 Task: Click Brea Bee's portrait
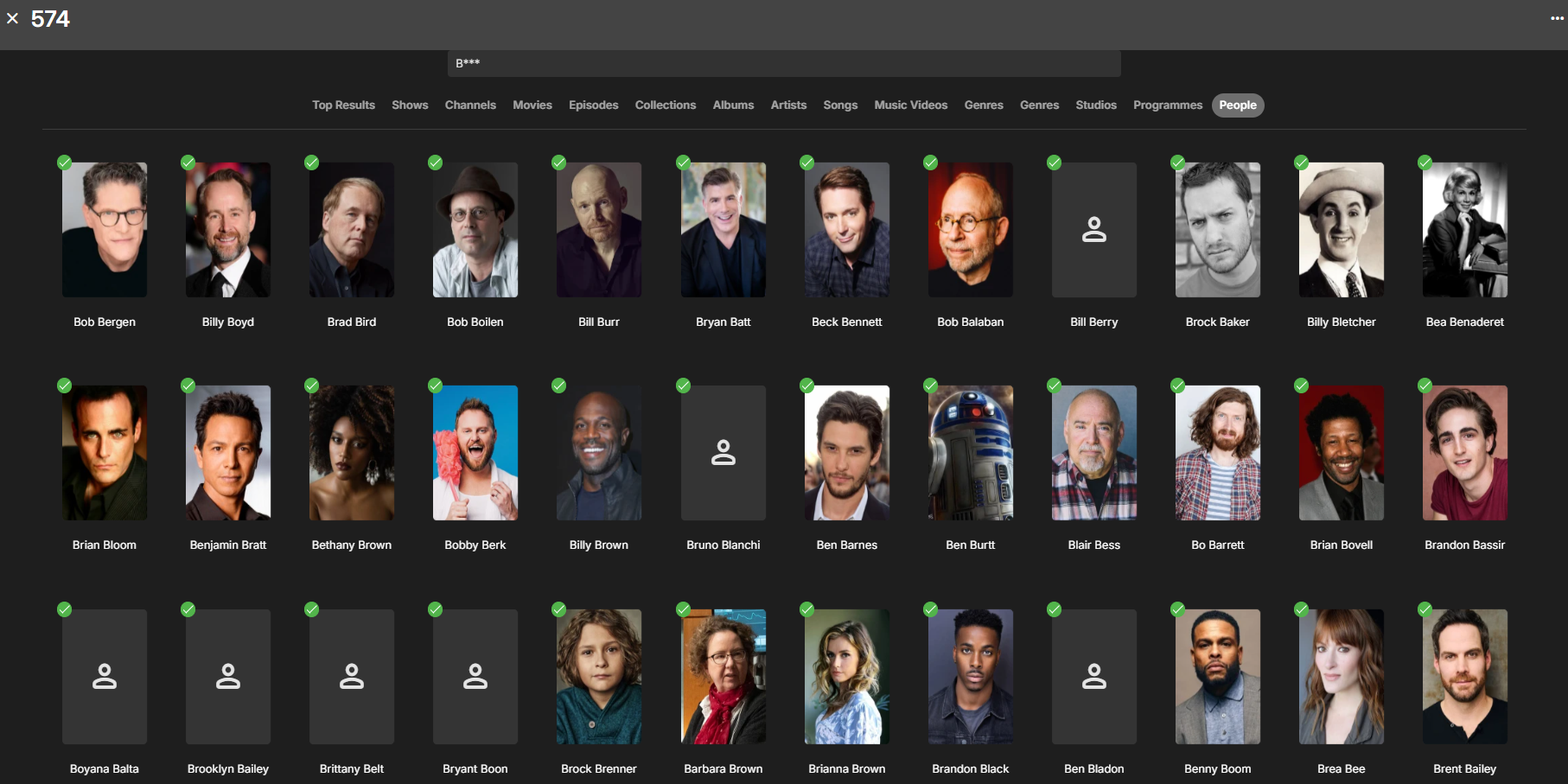pos(1342,677)
